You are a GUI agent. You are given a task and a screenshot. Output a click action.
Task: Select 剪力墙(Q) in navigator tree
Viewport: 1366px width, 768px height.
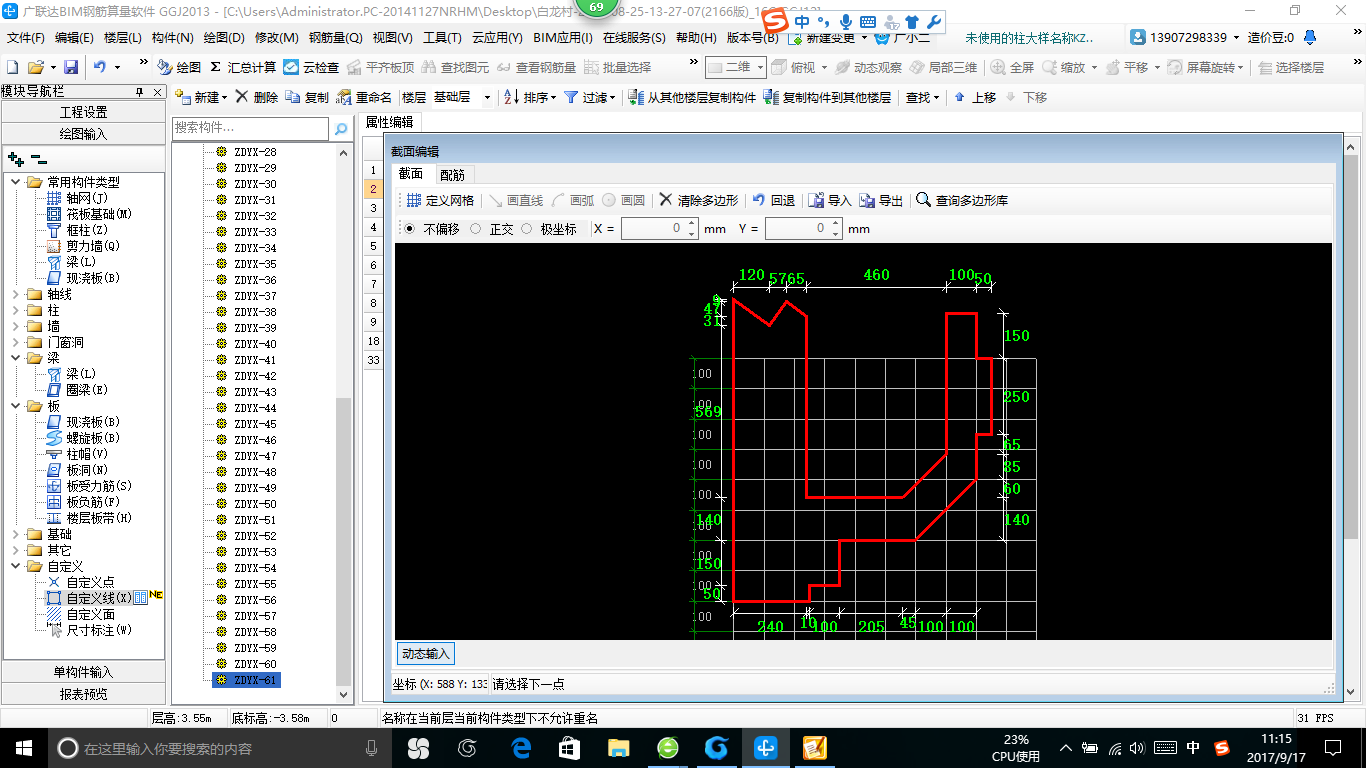coord(93,246)
